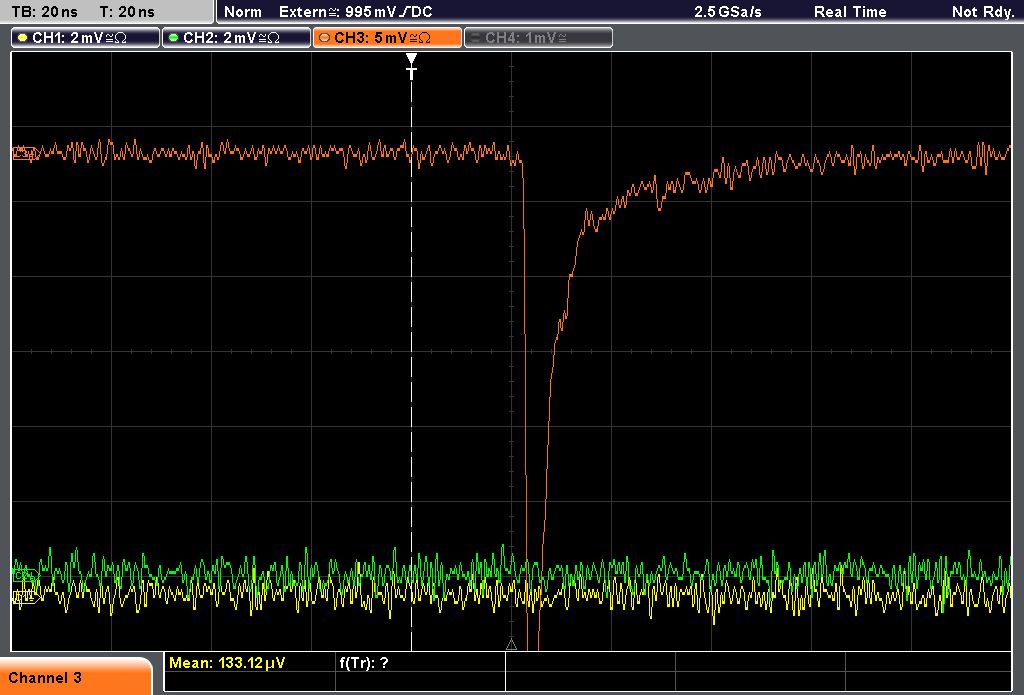Click the Mean: 133.12 µV measurement
1024x695 pixels.
pyautogui.click(x=227, y=662)
